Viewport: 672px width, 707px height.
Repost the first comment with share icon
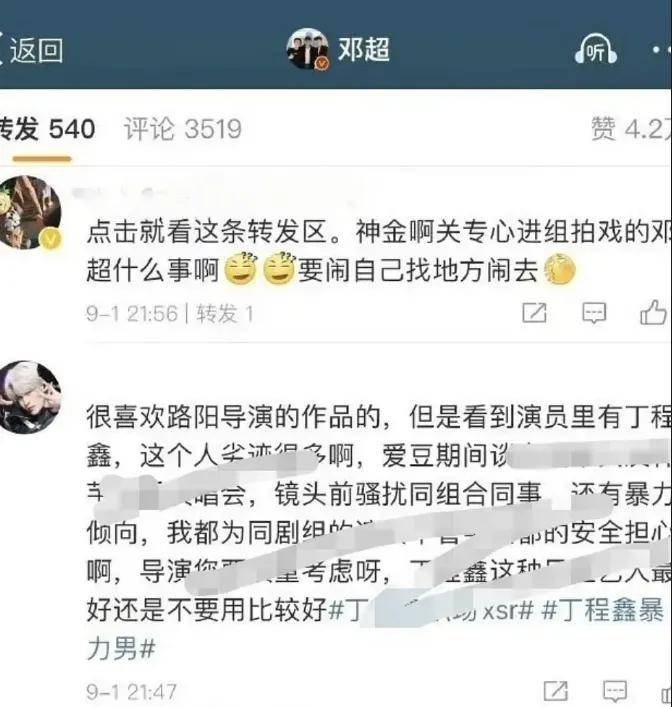pyautogui.click(x=534, y=312)
